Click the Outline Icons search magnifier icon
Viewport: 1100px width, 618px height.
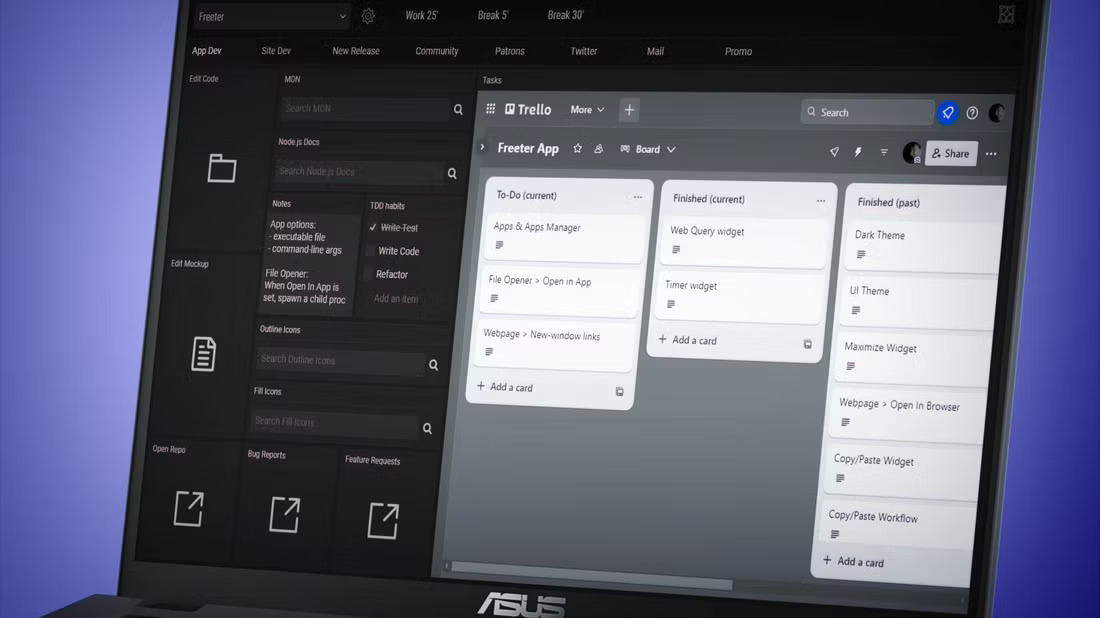[x=434, y=365]
